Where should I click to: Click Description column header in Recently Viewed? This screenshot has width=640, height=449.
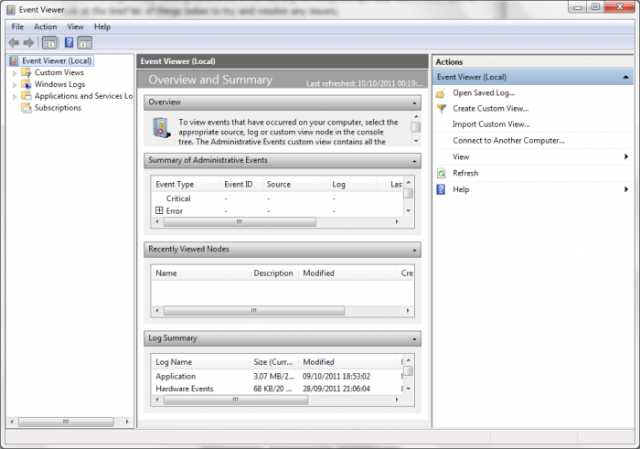point(273,273)
